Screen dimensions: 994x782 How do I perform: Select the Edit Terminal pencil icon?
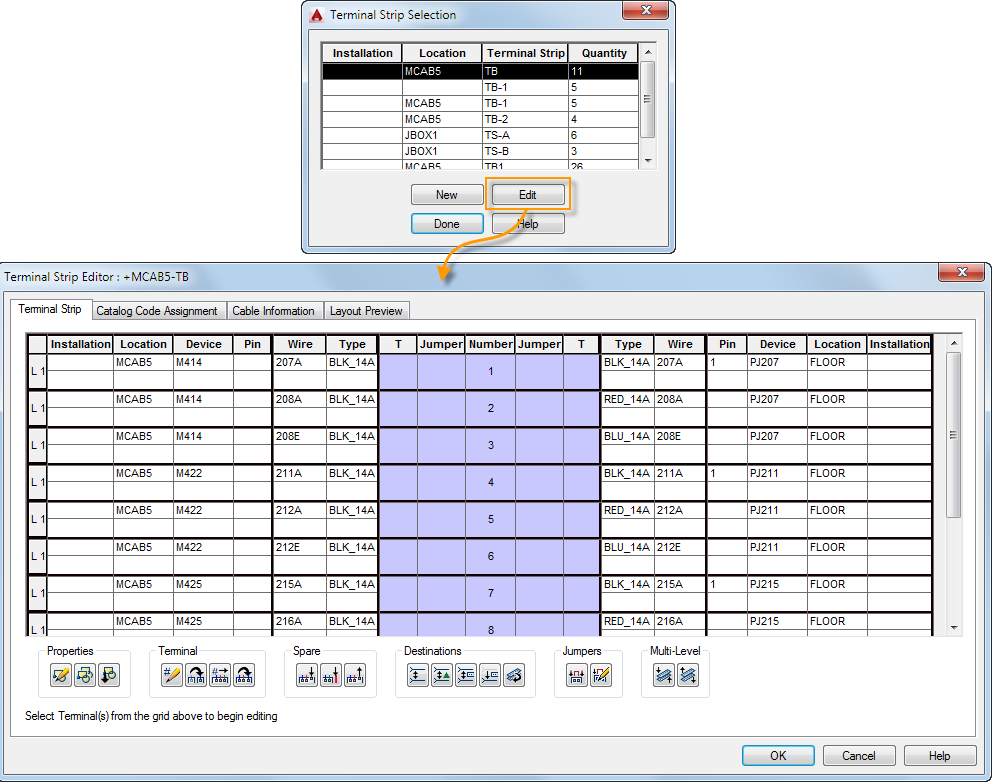tap(172, 675)
